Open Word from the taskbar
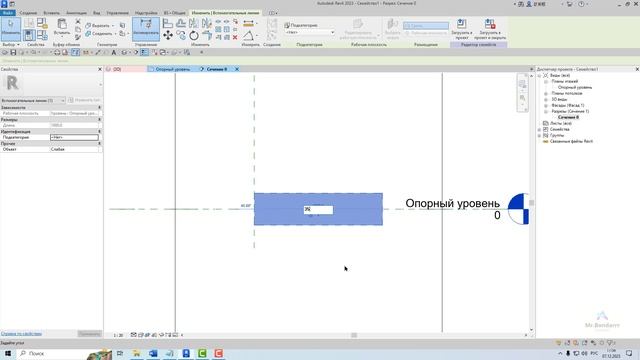The width and height of the screenshot is (640, 360). coord(153,353)
